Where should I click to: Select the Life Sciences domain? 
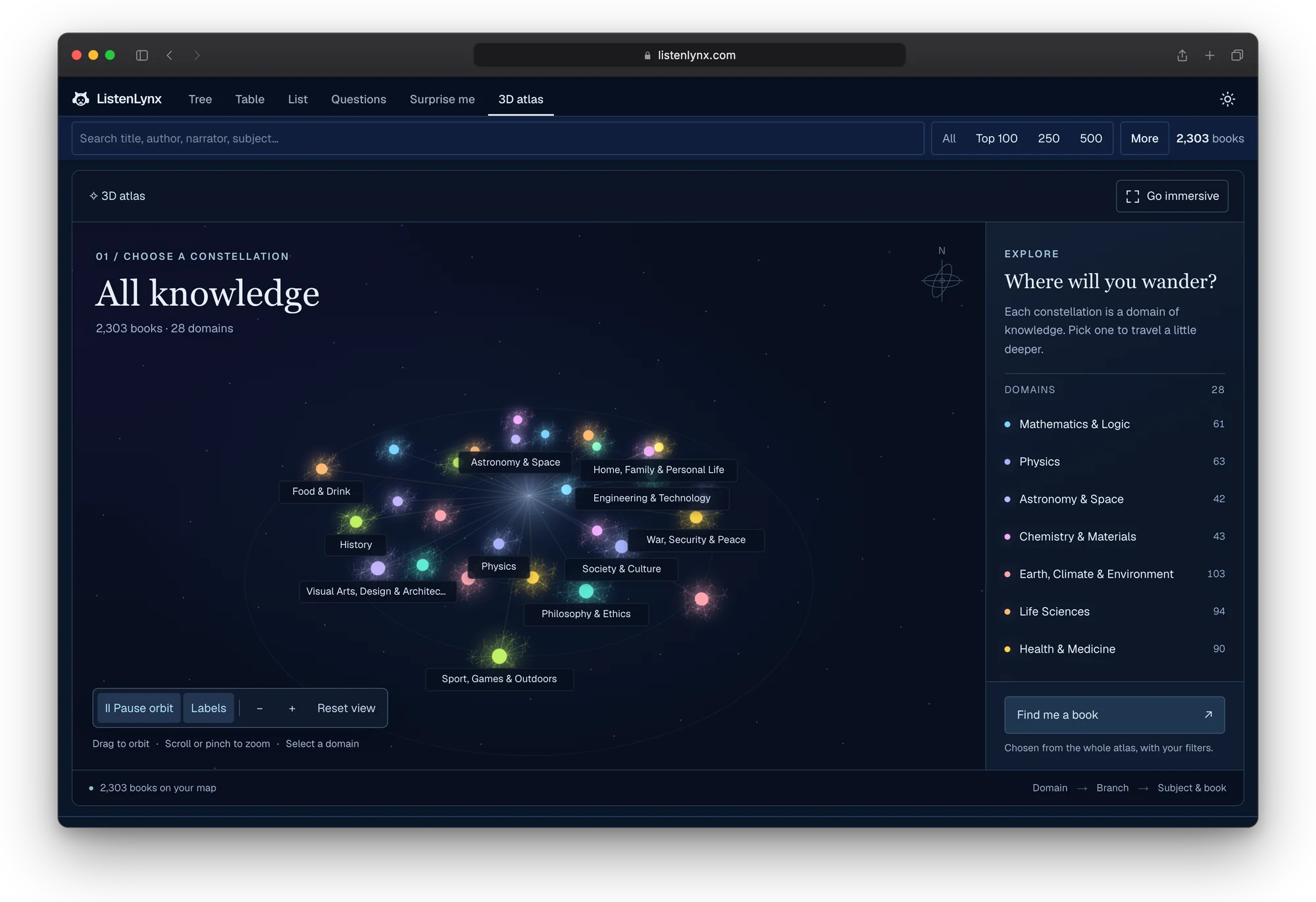[1114, 612]
